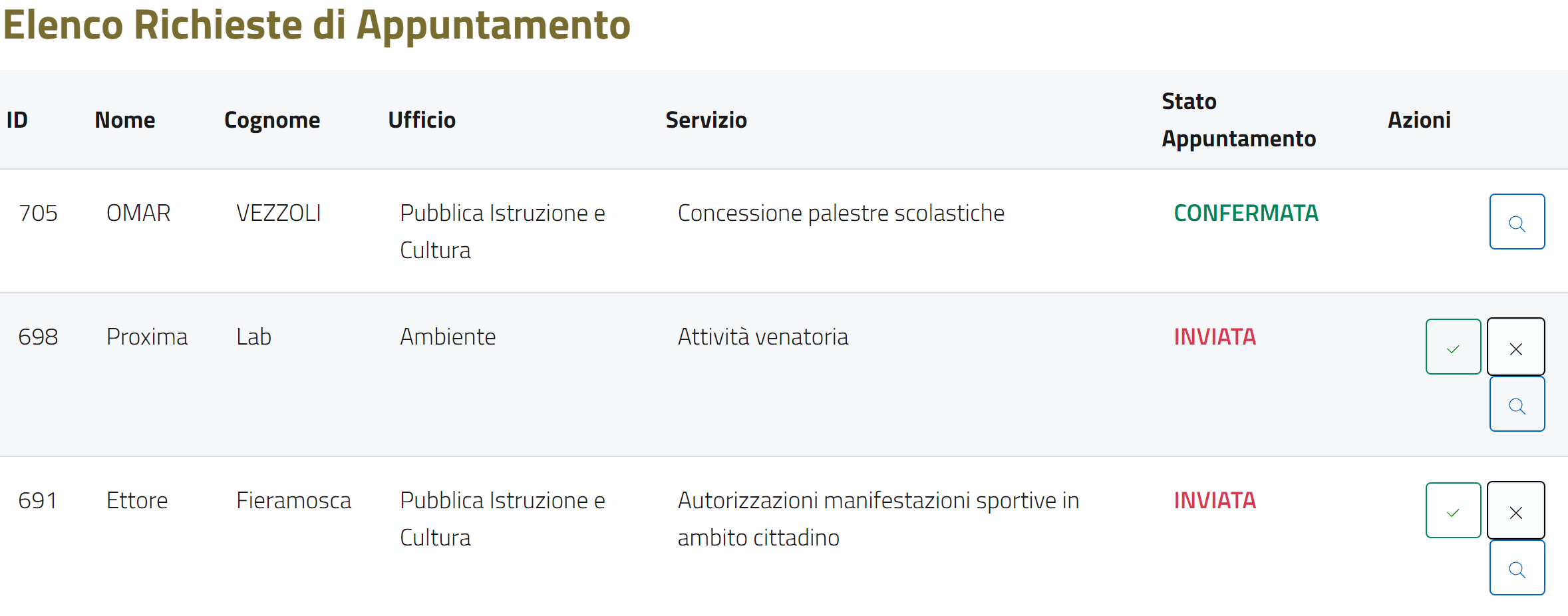
Task: Click the CONFERMATA status for OMAR VEZZOLI
Action: click(x=1245, y=213)
